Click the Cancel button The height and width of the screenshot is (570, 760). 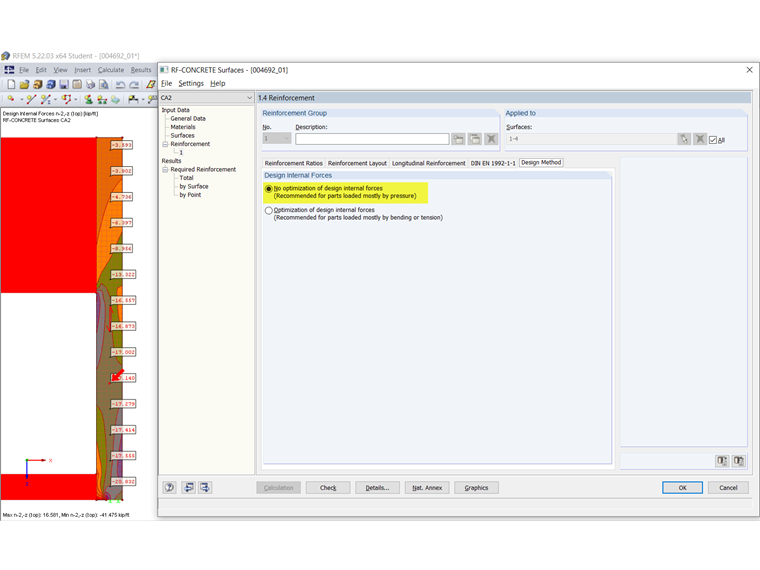tap(728, 488)
